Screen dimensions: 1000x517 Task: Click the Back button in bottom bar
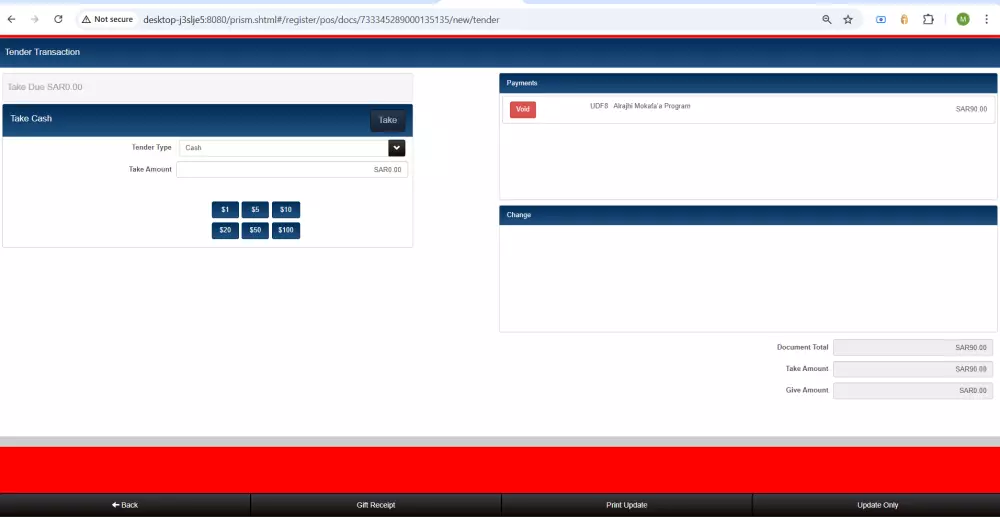click(125, 505)
